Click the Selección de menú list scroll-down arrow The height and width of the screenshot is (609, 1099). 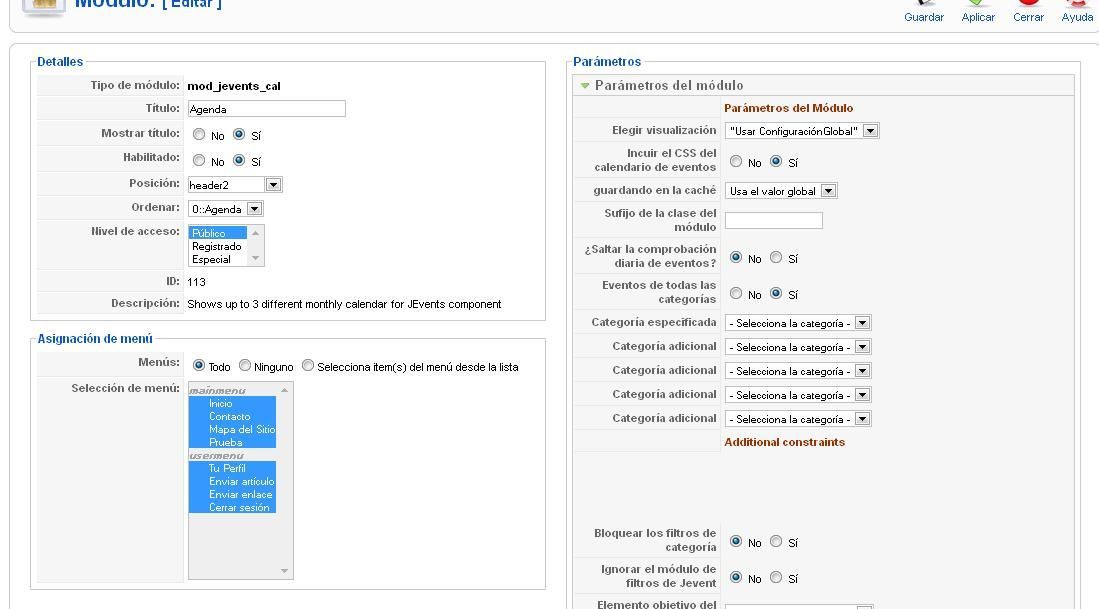click(x=285, y=570)
